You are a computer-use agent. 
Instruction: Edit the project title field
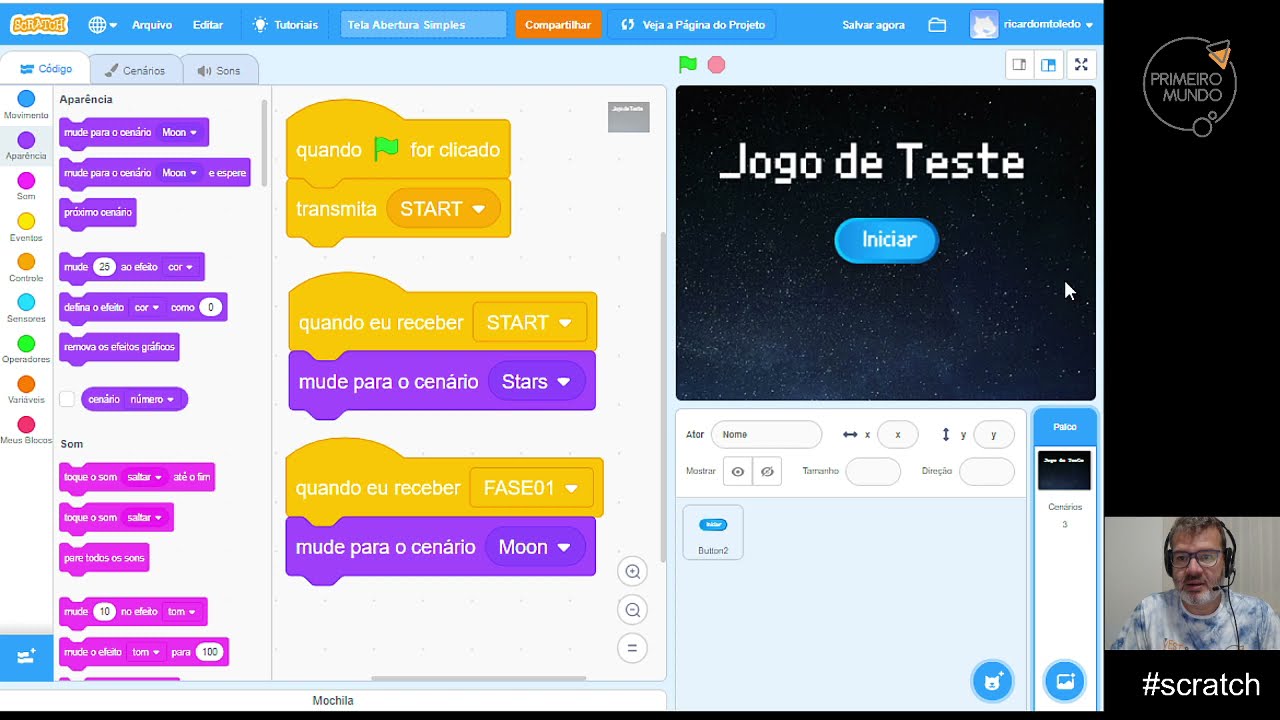tap(423, 25)
